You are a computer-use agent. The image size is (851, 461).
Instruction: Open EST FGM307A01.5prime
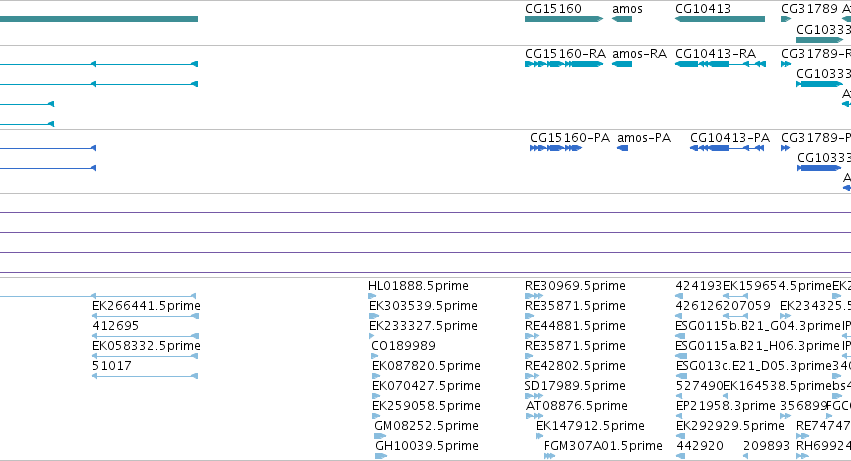[x=603, y=446]
